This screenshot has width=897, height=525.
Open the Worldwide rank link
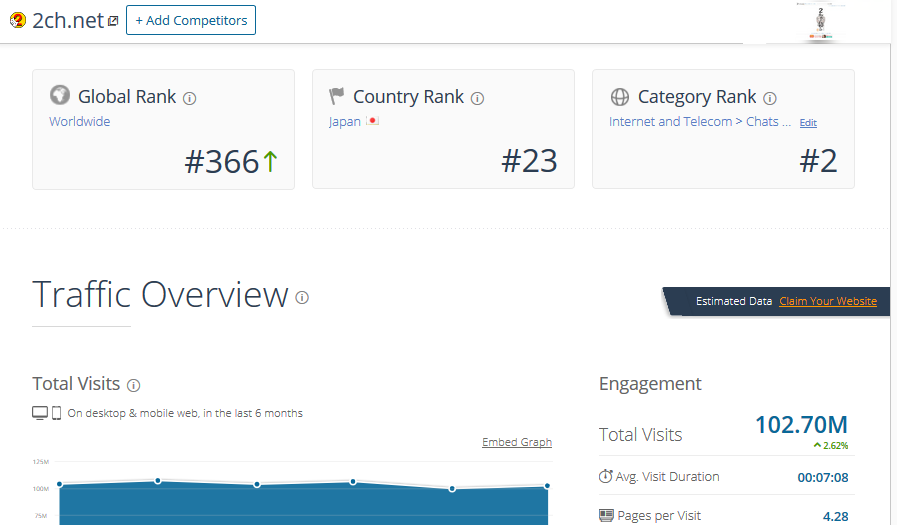tap(80, 122)
